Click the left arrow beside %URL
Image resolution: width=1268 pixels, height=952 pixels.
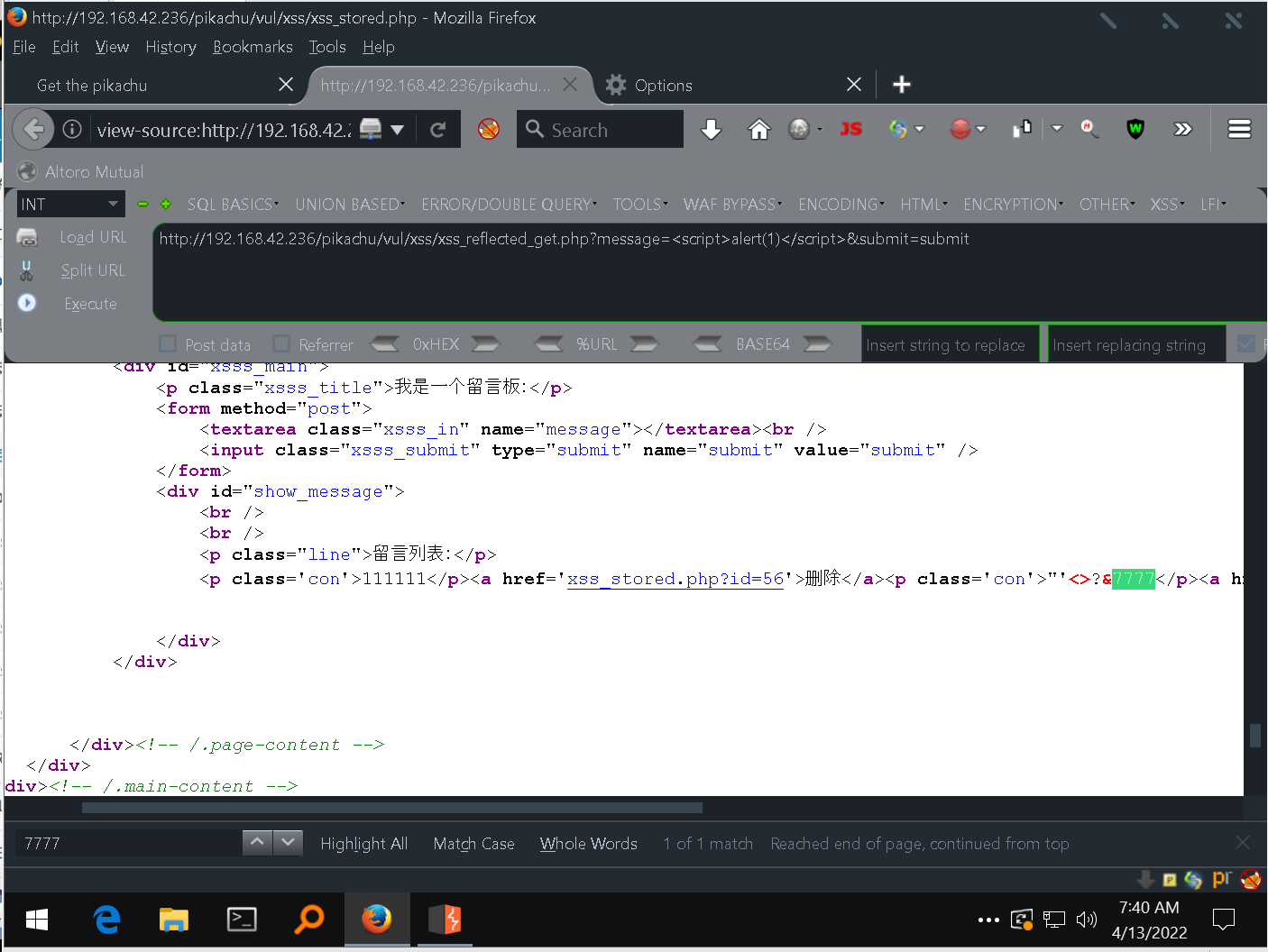tap(548, 344)
